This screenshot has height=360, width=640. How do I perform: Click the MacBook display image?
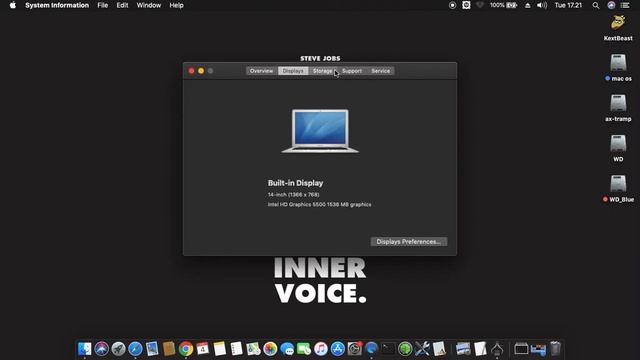320,131
